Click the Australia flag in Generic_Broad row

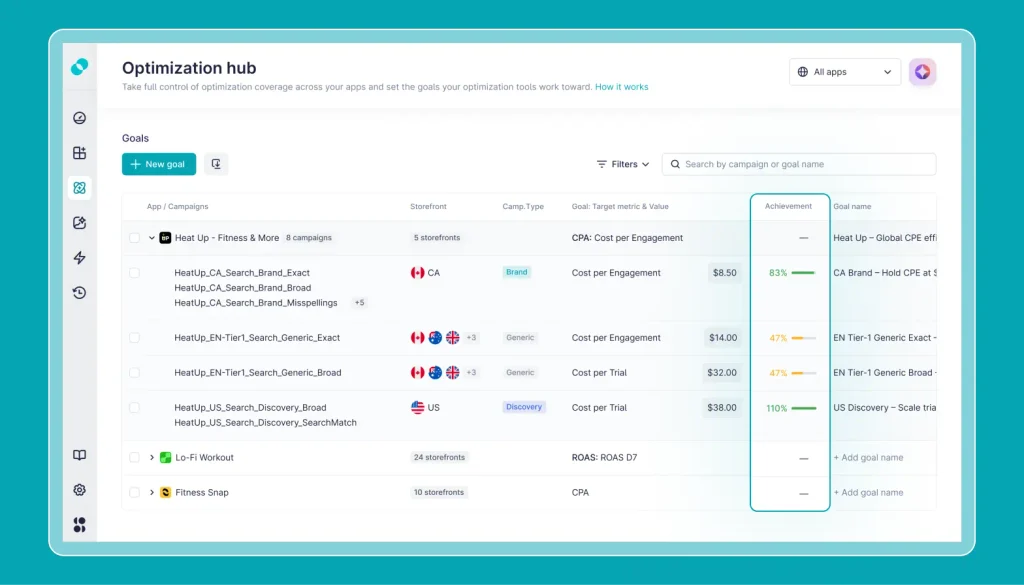click(435, 373)
